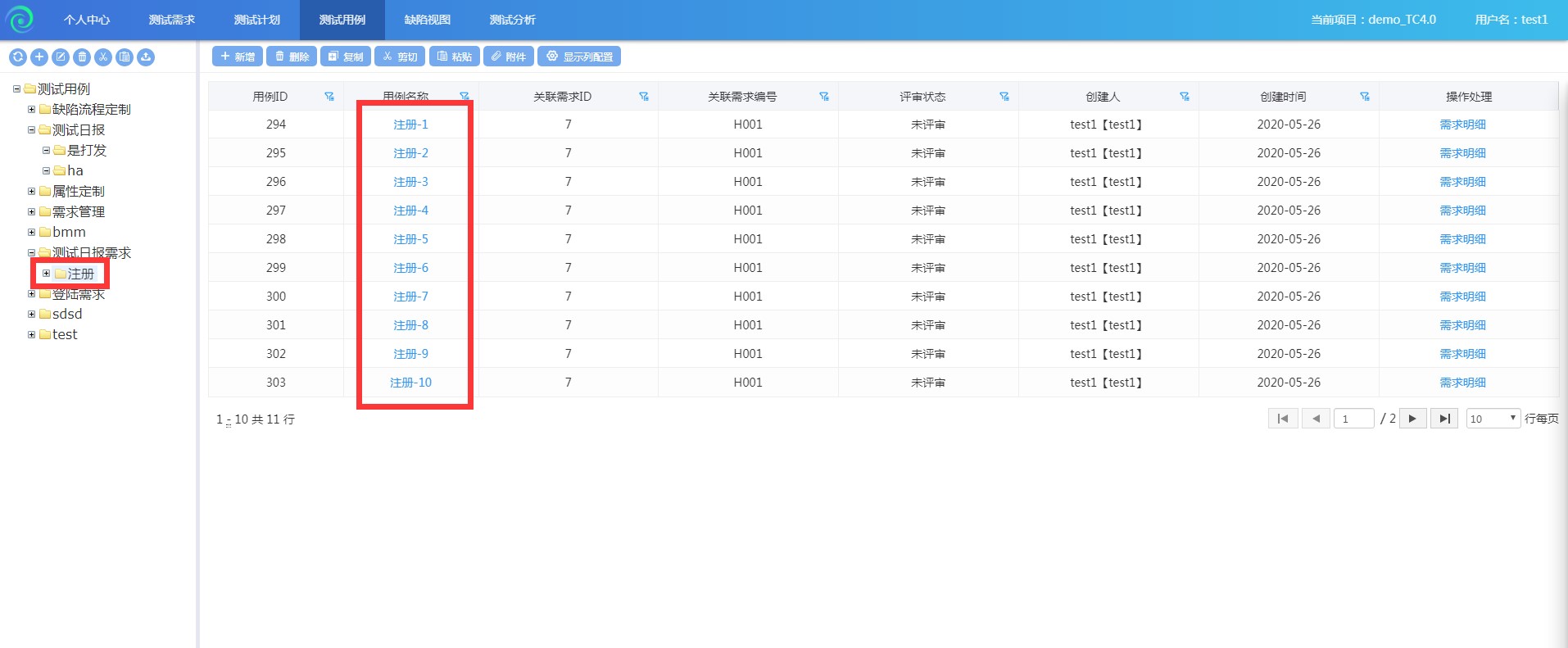Click the circular scissors icon above tree
Viewport: 1568px width, 648px height.
103,57
